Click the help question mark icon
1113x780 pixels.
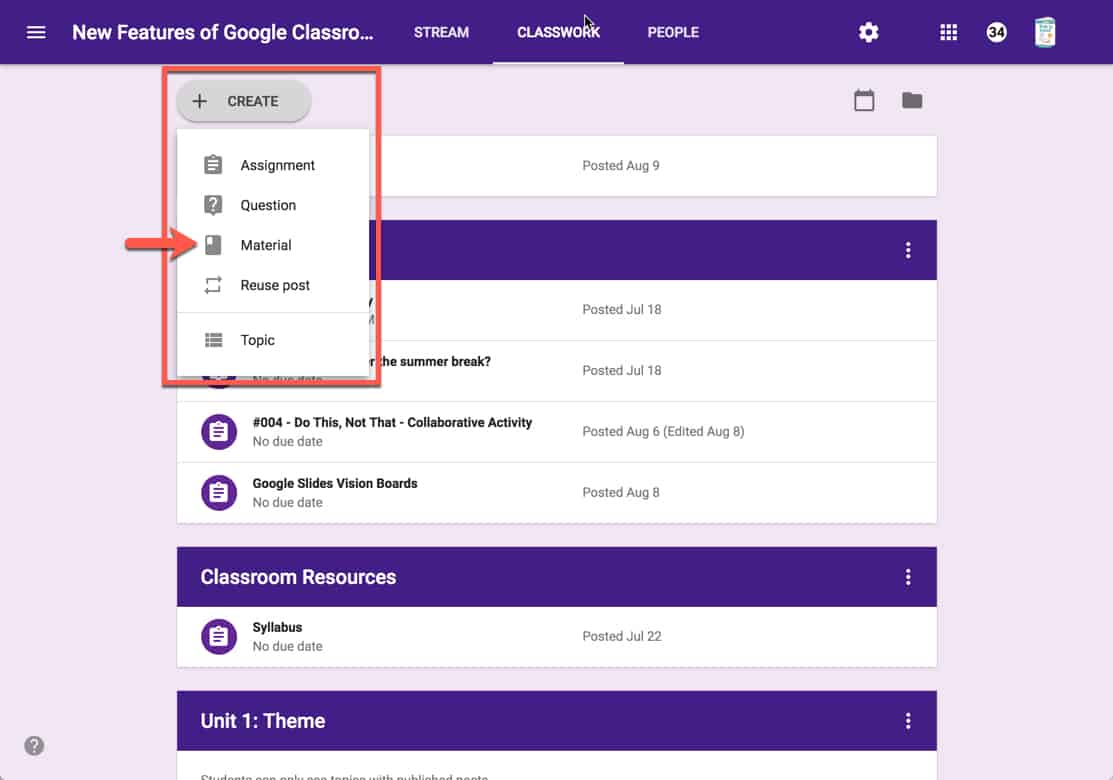click(34, 746)
